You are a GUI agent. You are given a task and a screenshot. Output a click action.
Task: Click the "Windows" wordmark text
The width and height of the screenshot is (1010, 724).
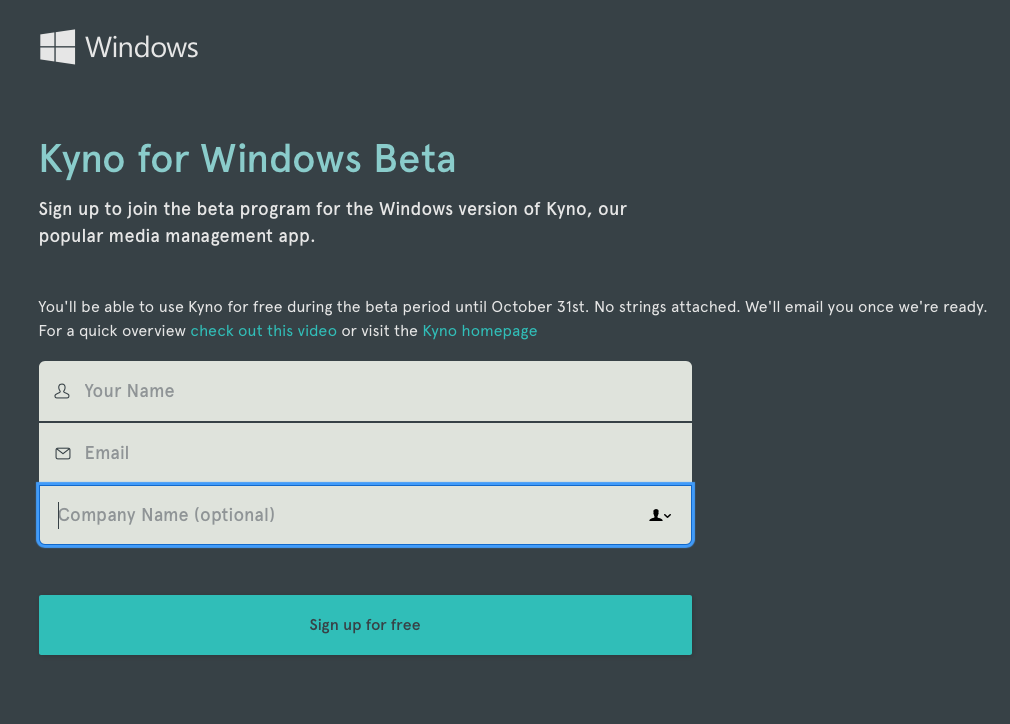[142, 47]
